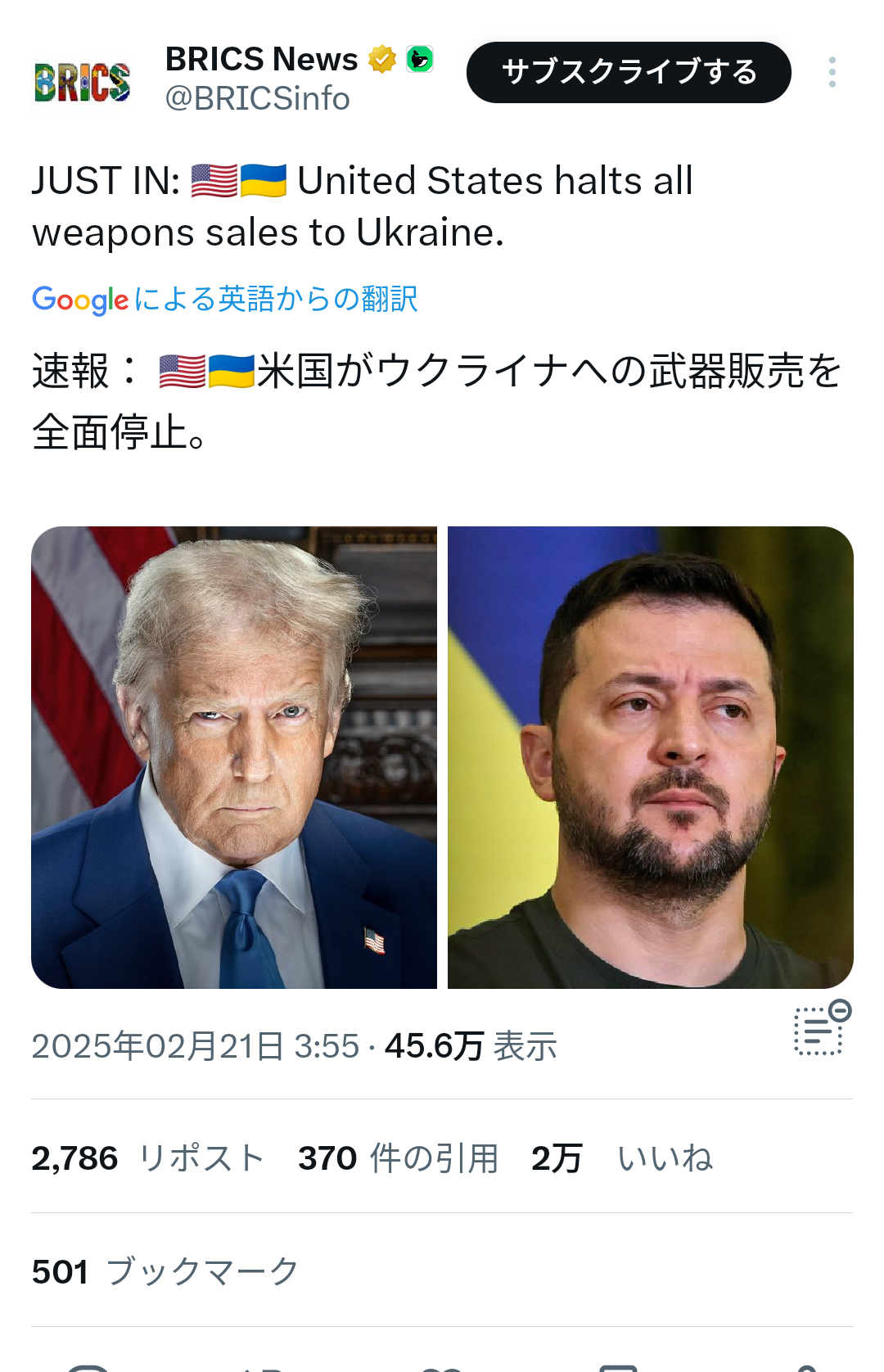Tap the 501 ブックマーク count
The width and height of the screenshot is (884, 1372).
[166, 1271]
